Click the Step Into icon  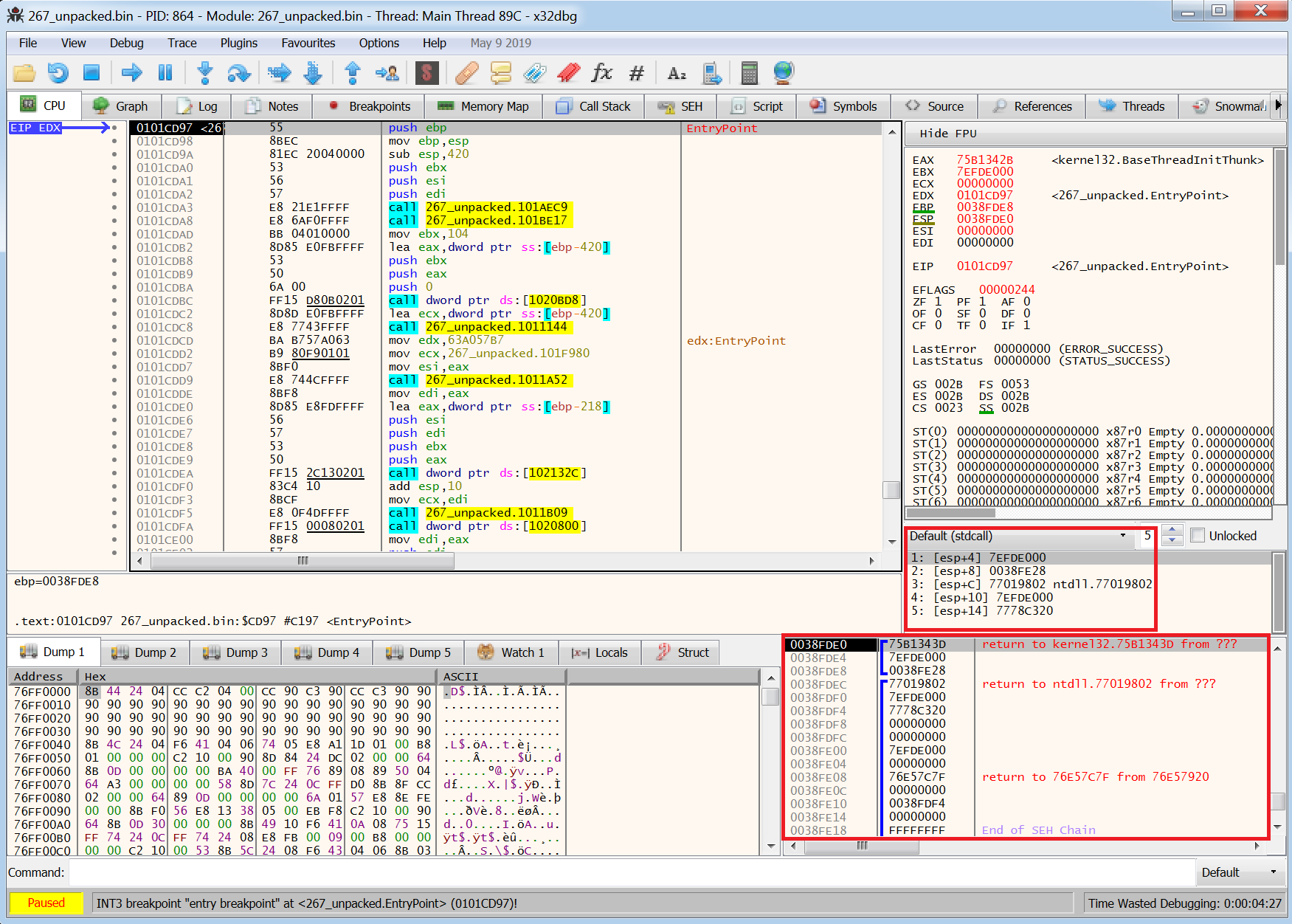click(x=205, y=72)
